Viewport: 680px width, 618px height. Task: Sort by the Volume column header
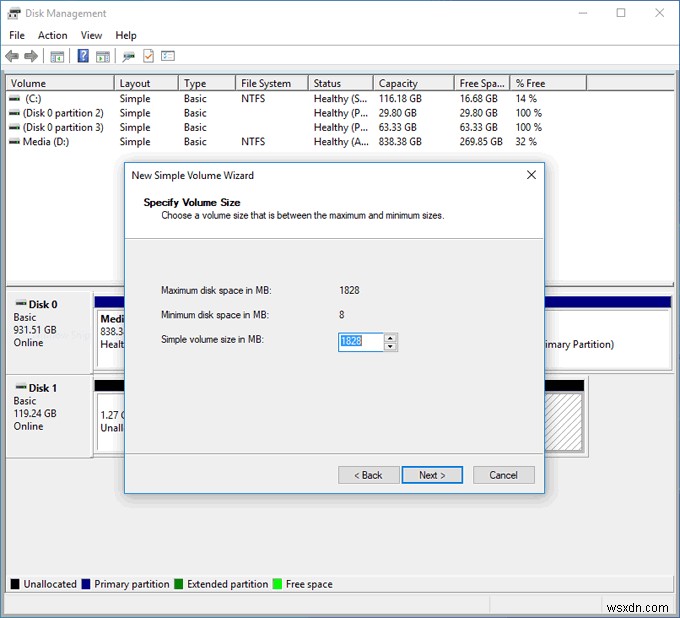(x=60, y=83)
